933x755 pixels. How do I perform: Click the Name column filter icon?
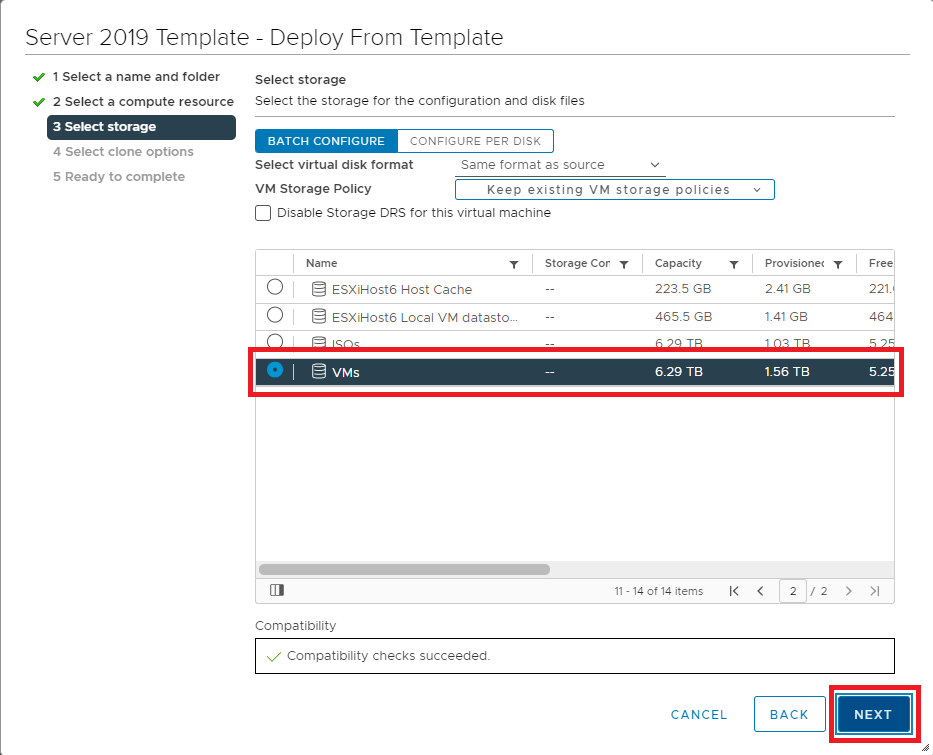tap(514, 265)
